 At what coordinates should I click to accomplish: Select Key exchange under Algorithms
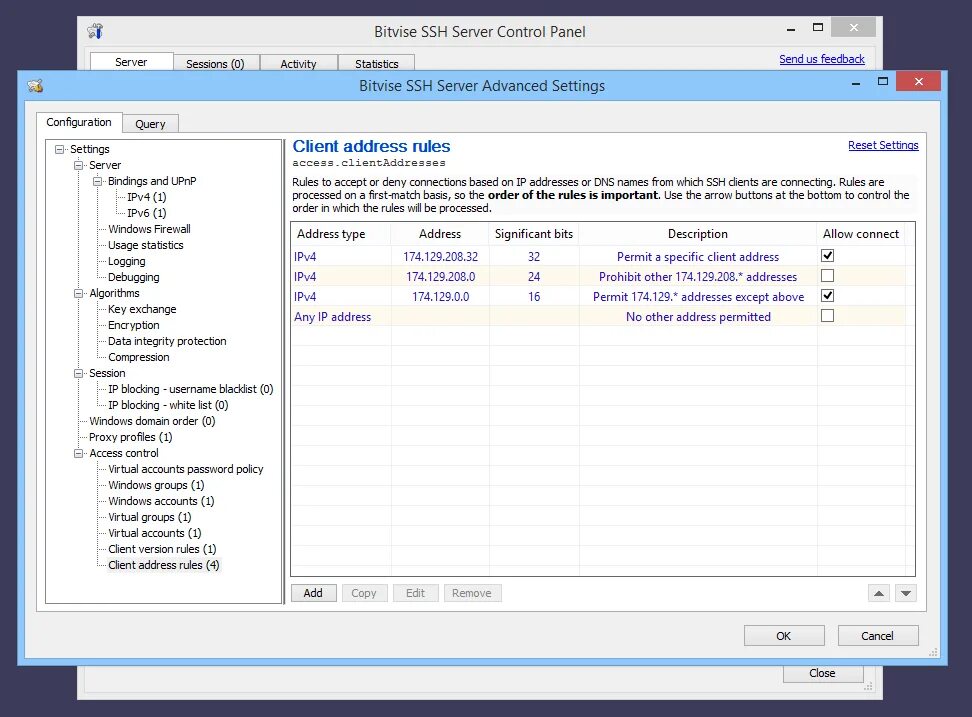142,309
